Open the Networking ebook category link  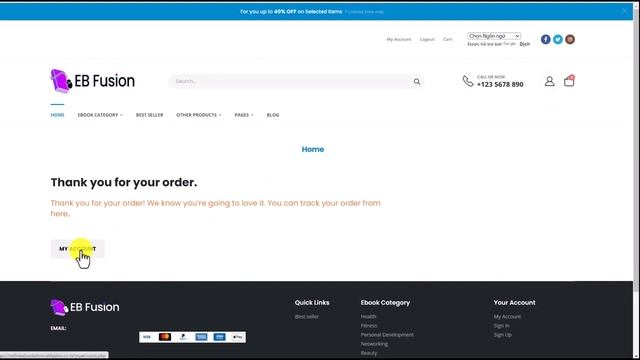click(374, 344)
